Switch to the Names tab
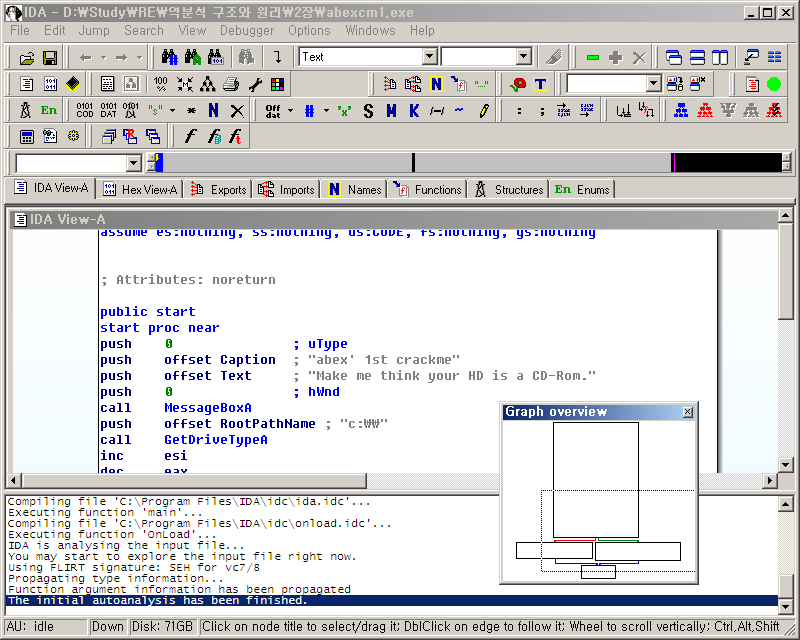800x640 pixels. coord(354,190)
